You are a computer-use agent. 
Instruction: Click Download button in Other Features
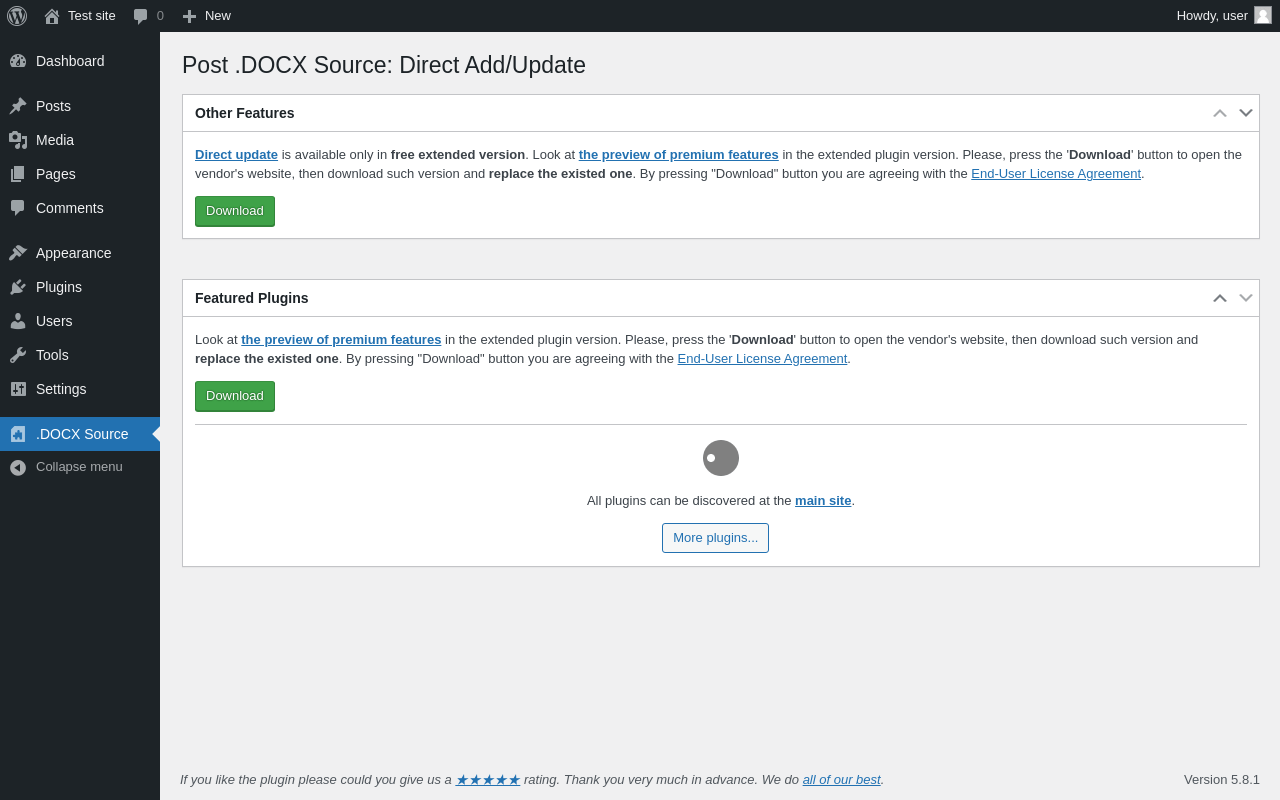(235, 211)
